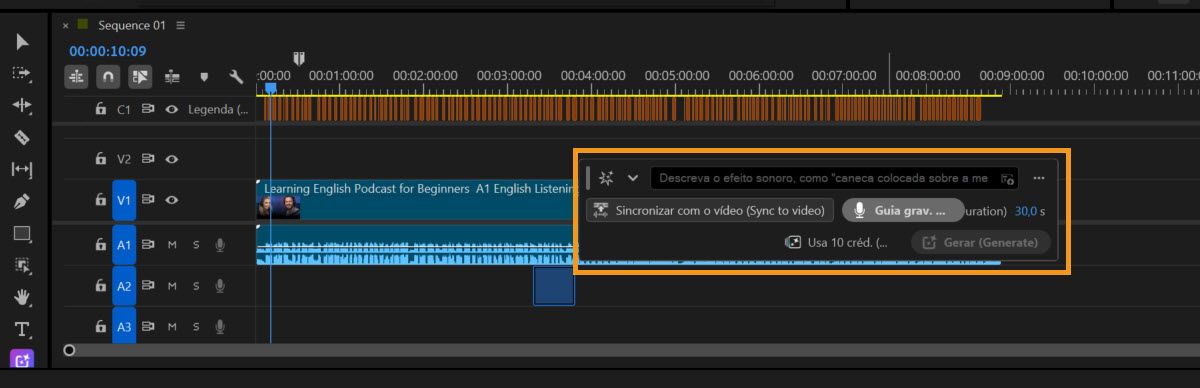The image size is (1200, 388).
Task: Toggle sync lock on track C1
Action: coord(148,110)
